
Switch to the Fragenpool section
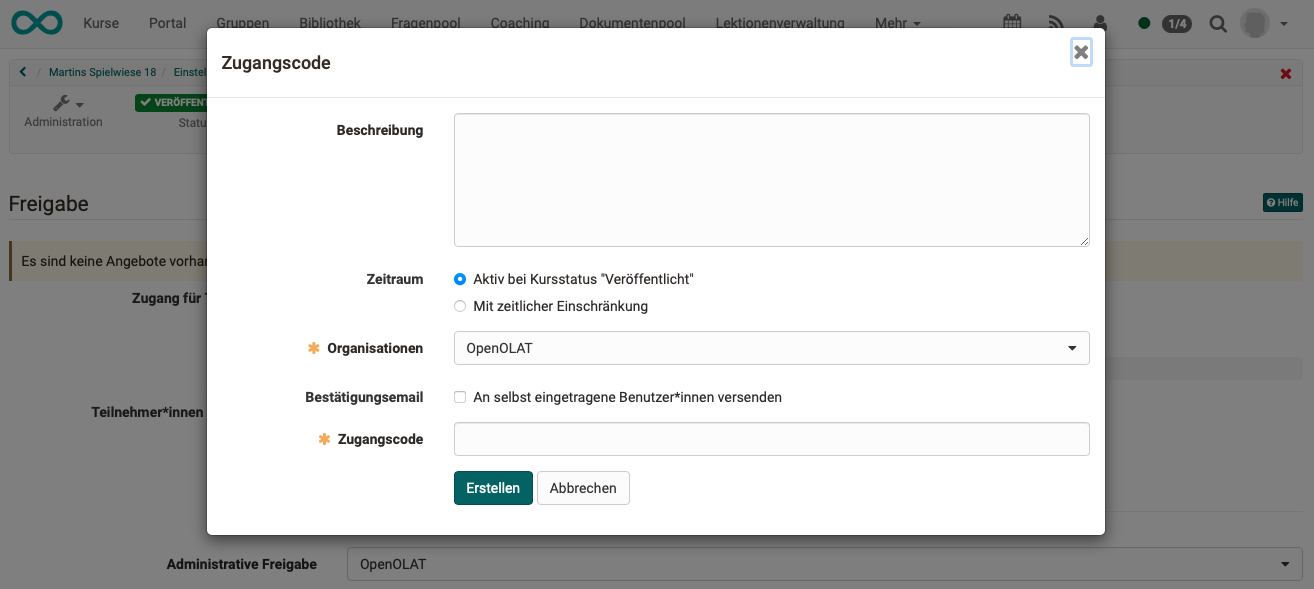425,22
